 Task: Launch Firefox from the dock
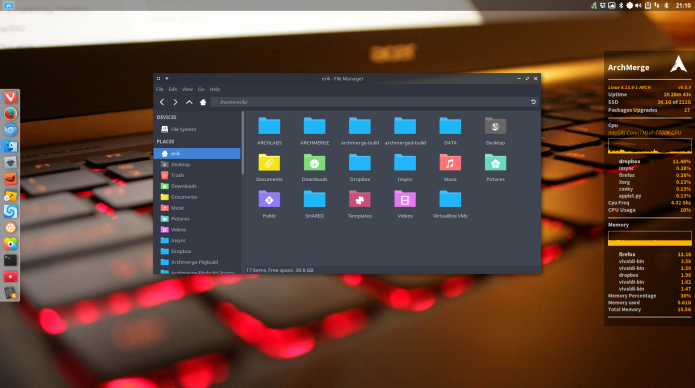tap(10, 114)
